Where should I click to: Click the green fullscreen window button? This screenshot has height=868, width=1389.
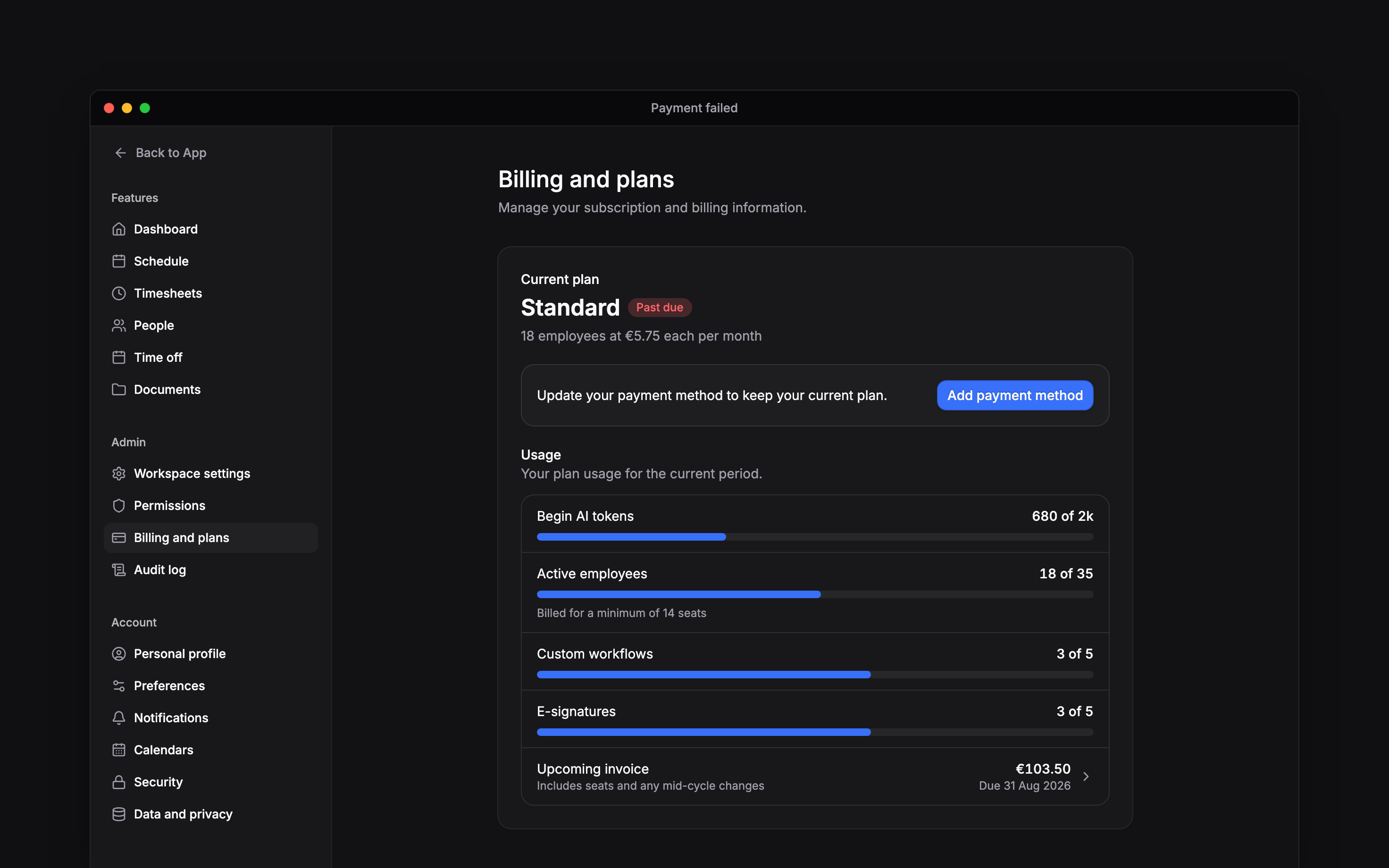point(145,108)
